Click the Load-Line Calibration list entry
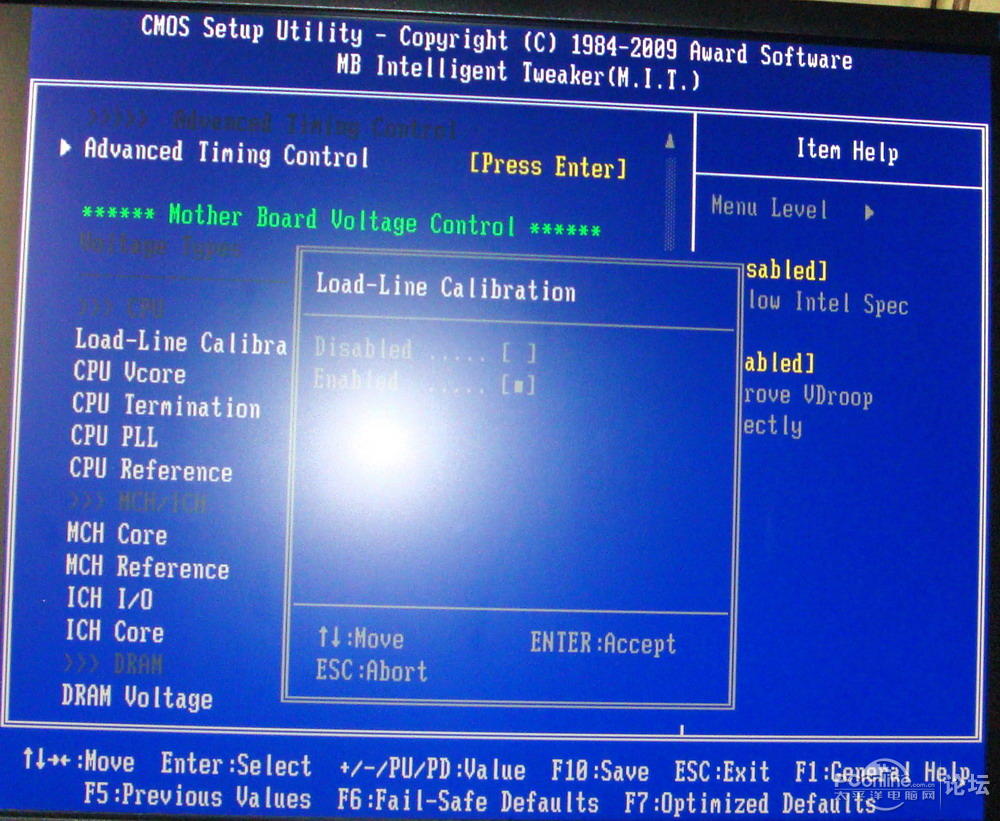 (181, 342)
